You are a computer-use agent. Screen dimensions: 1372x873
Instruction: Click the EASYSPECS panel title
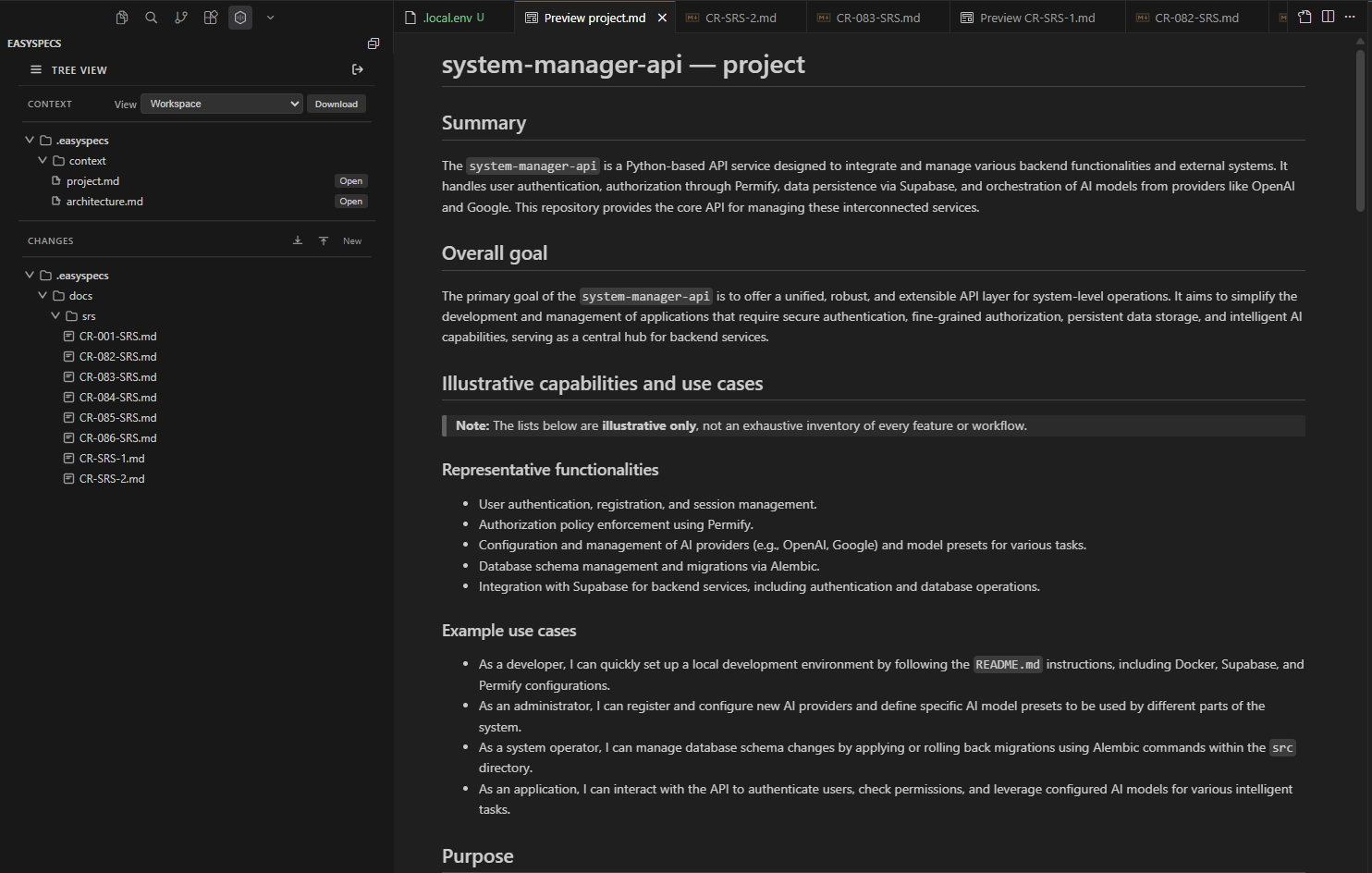click(x=34, y=43)
